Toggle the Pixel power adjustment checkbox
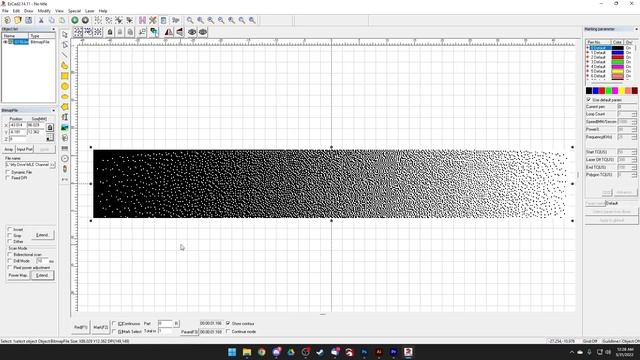 pos(10,268)
